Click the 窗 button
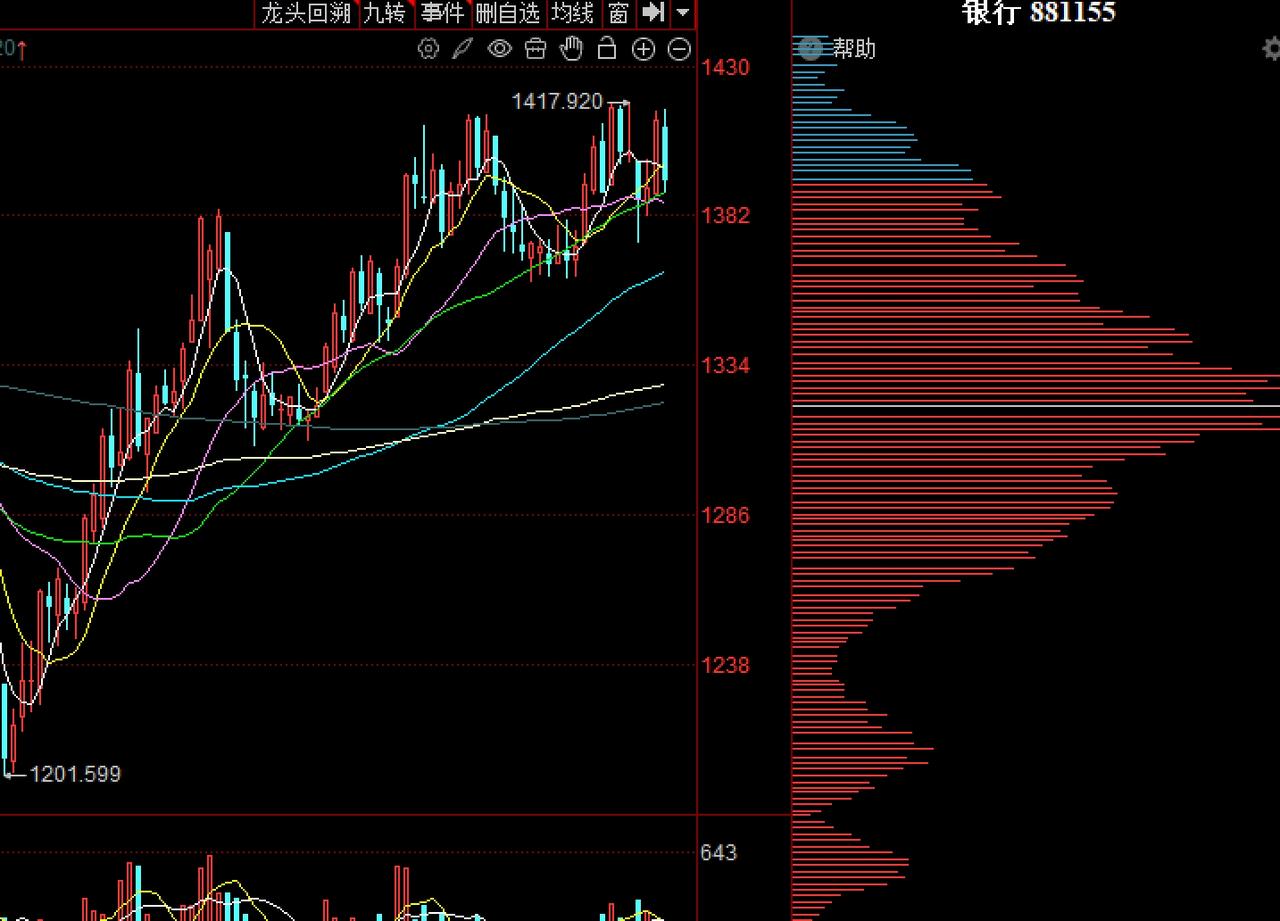1280x921 pixels. [x=618, y=13]
